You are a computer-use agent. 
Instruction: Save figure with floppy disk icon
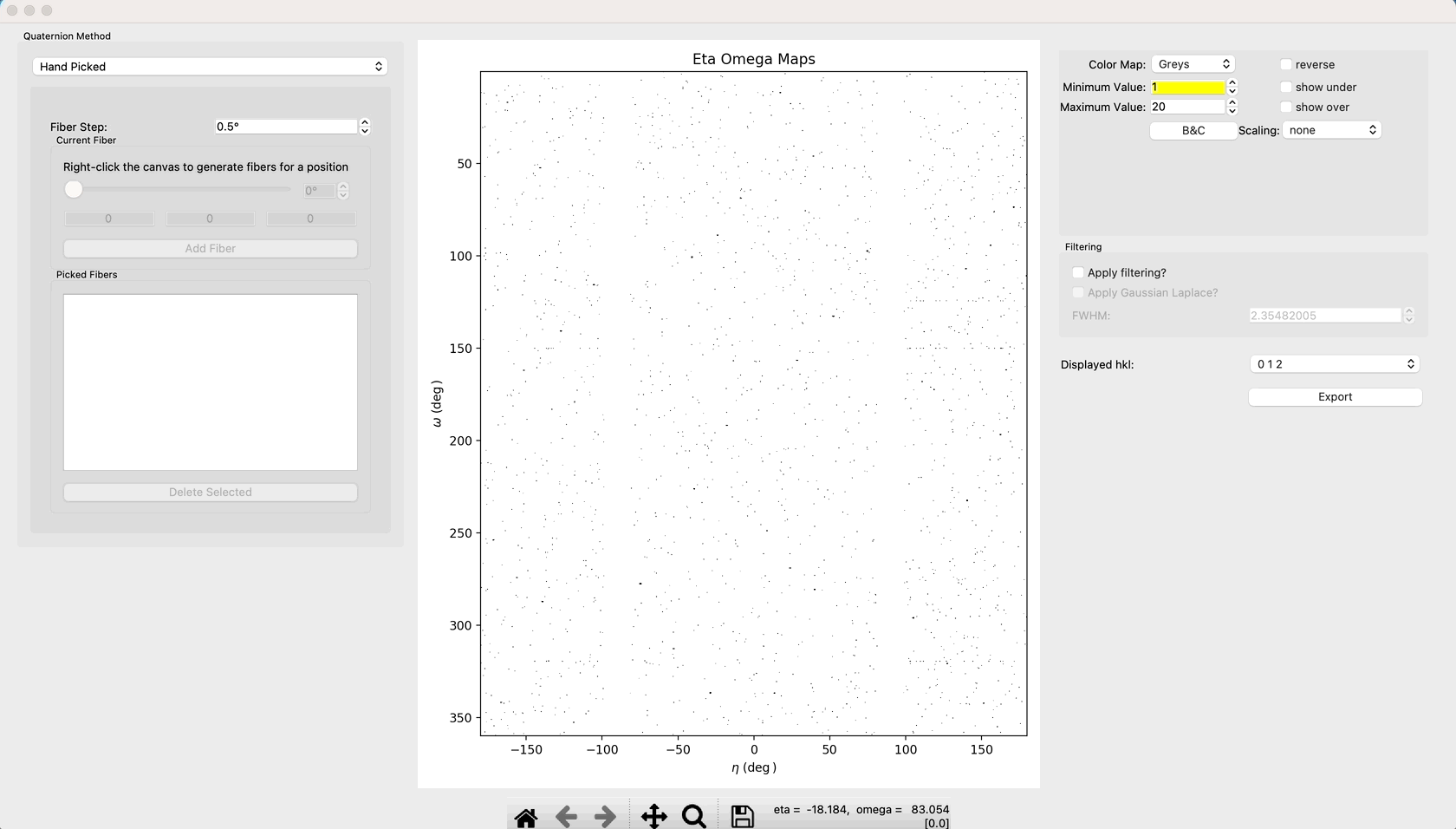click(743, 817)
